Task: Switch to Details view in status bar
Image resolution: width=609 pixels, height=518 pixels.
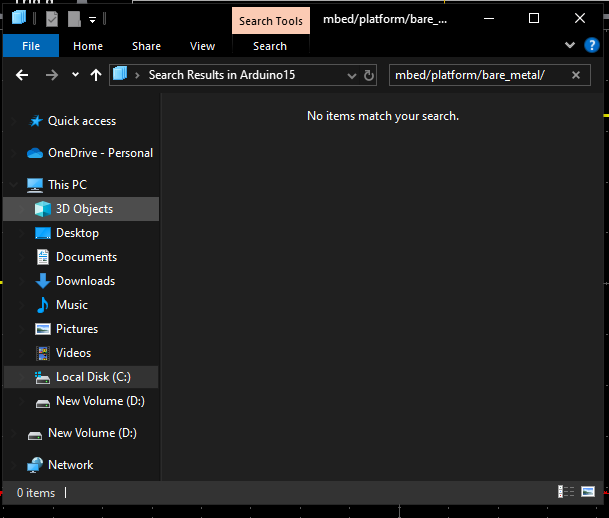Action: 566,492
